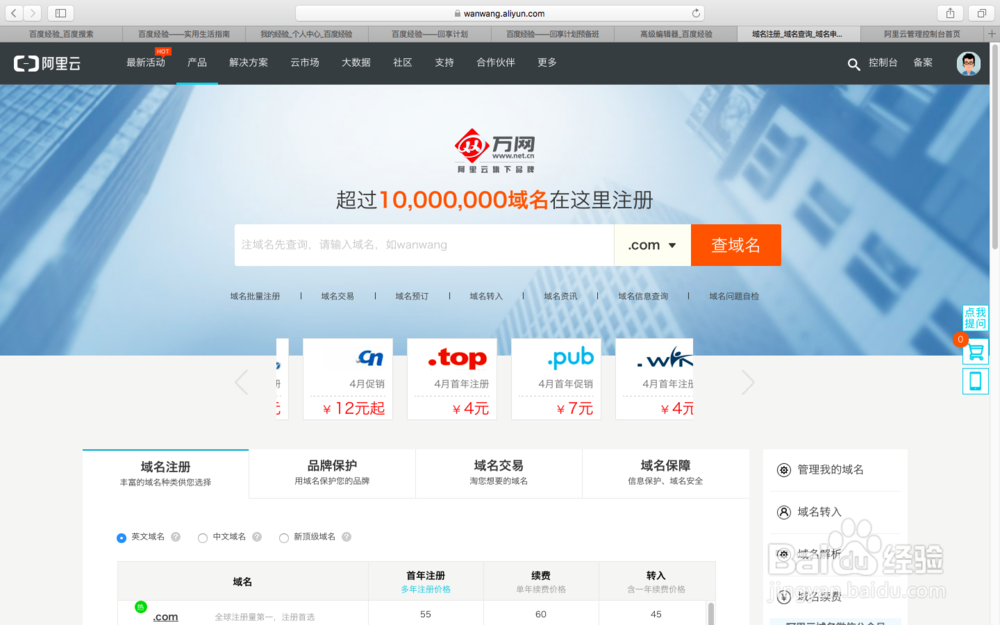The image size is (1000, 625).
Task: Open the 域名交易 link under search
Action: tap(337, 297)
